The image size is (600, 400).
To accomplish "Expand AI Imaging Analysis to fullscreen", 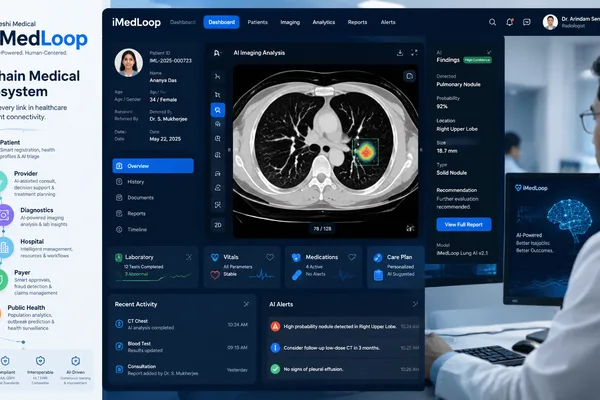I will 414,53.
